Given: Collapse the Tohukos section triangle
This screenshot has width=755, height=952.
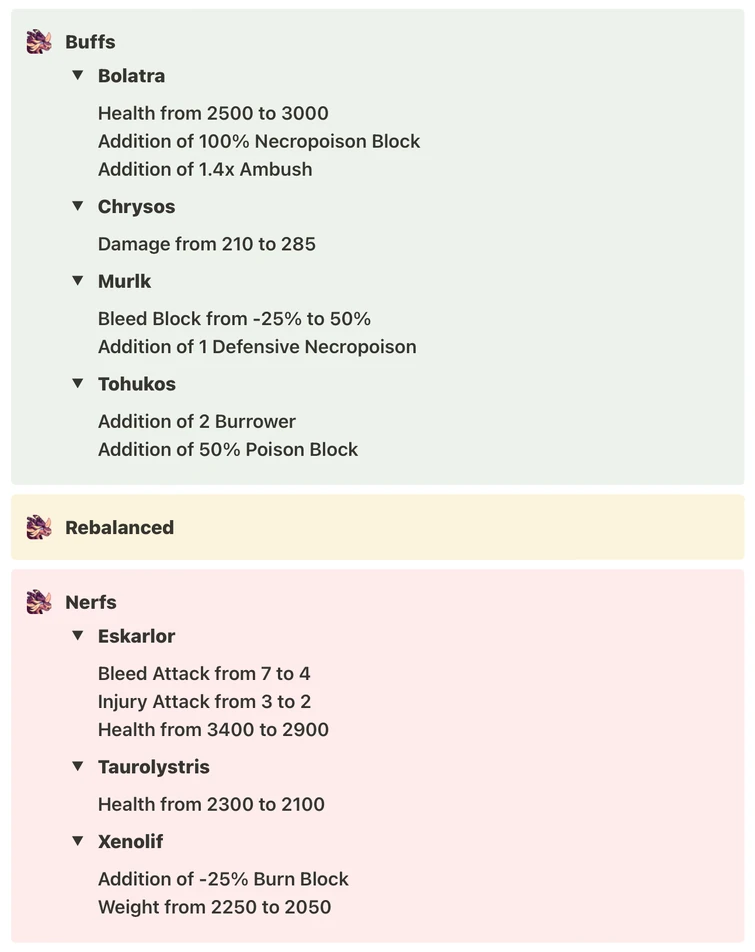Looking at the screenshot, I should 78,383.
